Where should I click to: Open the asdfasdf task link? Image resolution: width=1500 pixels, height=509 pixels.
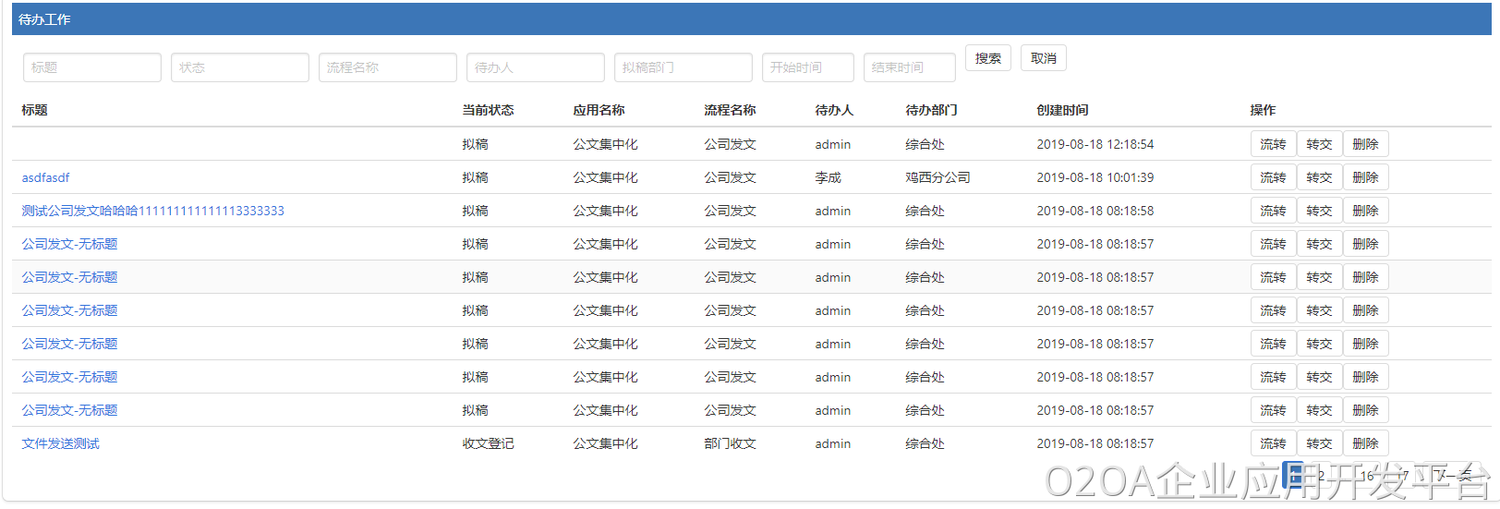click(46, 178)
